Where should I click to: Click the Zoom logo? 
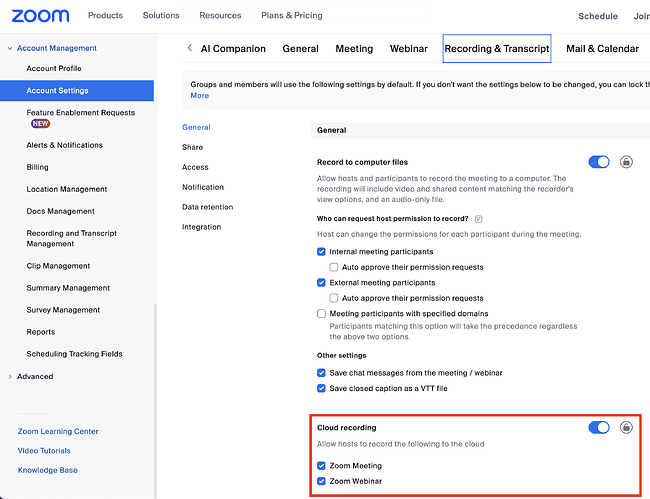point(41,16)
